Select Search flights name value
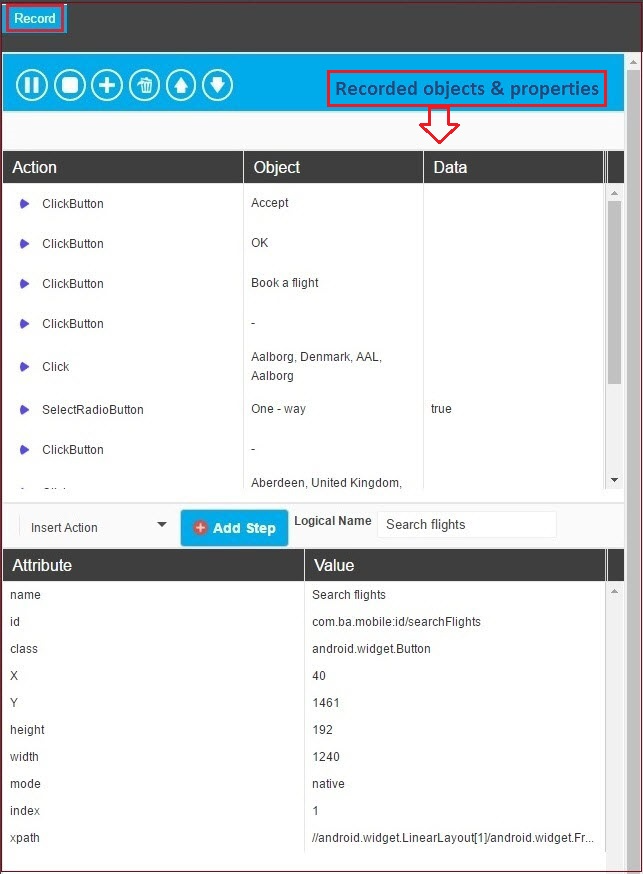 (x=349, y=595)
